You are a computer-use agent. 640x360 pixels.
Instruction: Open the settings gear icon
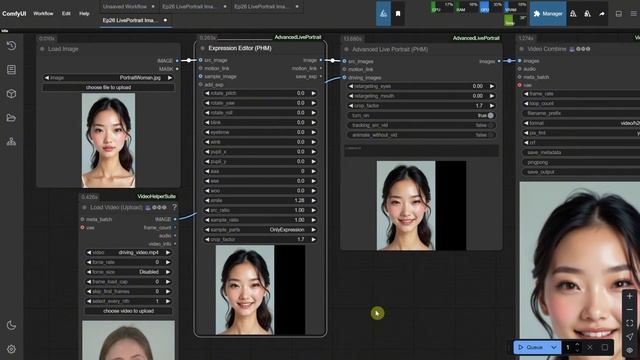coord(11,349)
